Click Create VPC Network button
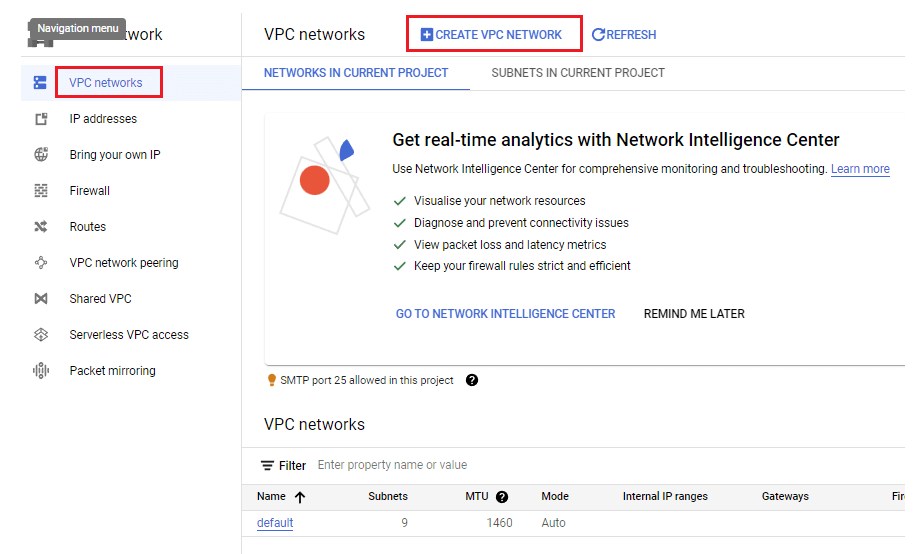 (x=492, y=35)
